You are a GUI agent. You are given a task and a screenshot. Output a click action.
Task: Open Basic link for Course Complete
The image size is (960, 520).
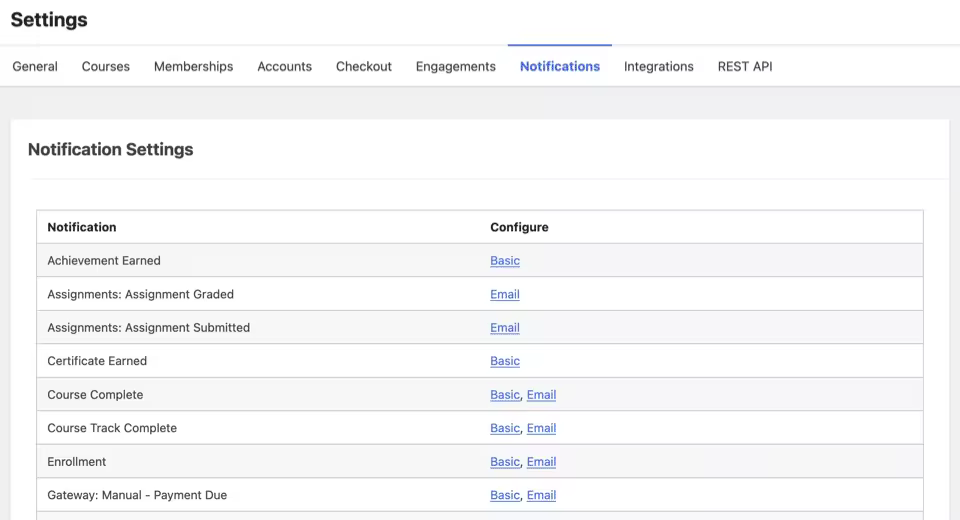pos(504,394)
